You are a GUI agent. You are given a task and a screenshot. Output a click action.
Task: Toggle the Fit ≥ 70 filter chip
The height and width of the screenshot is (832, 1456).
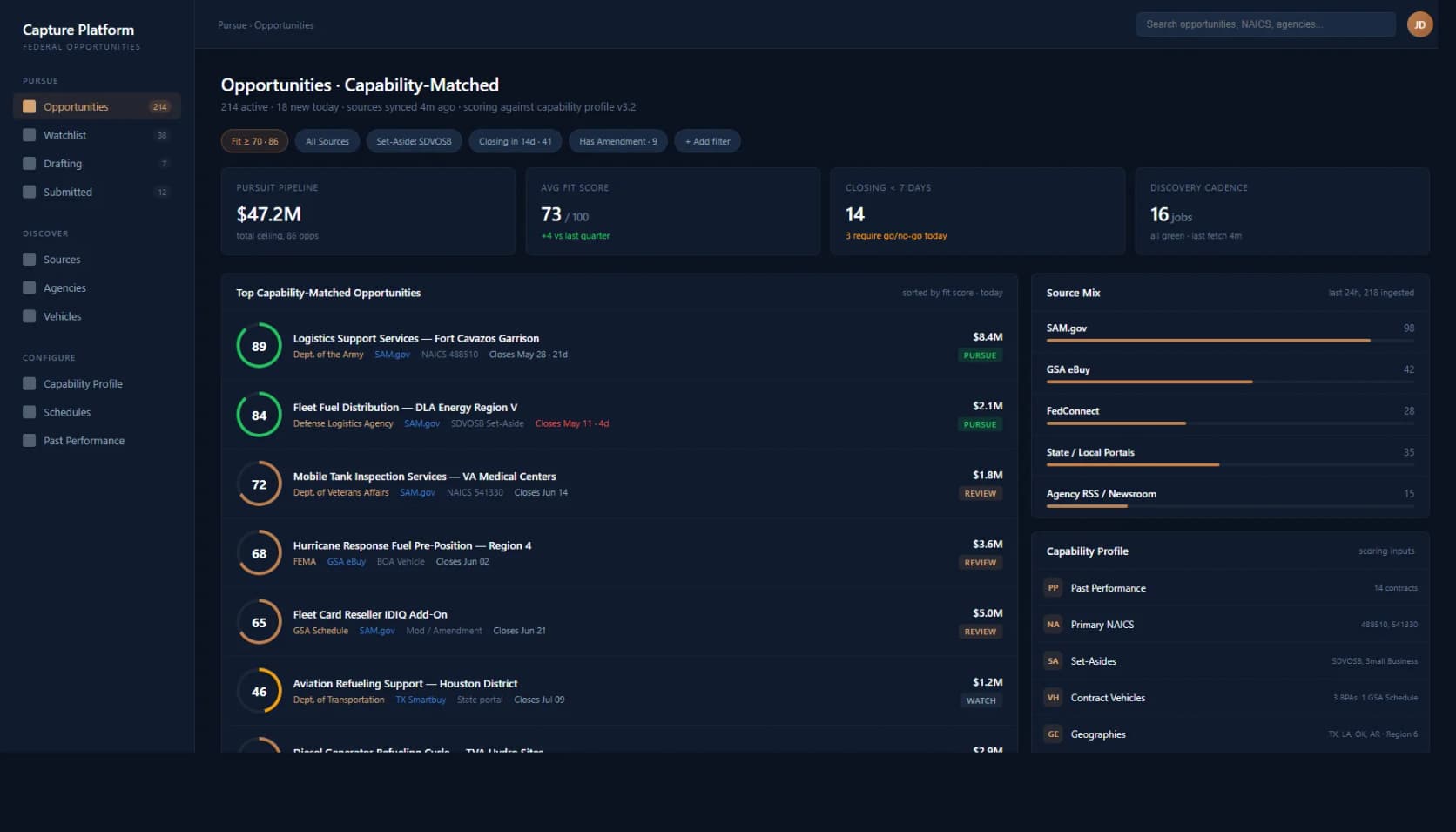(254, 141)
